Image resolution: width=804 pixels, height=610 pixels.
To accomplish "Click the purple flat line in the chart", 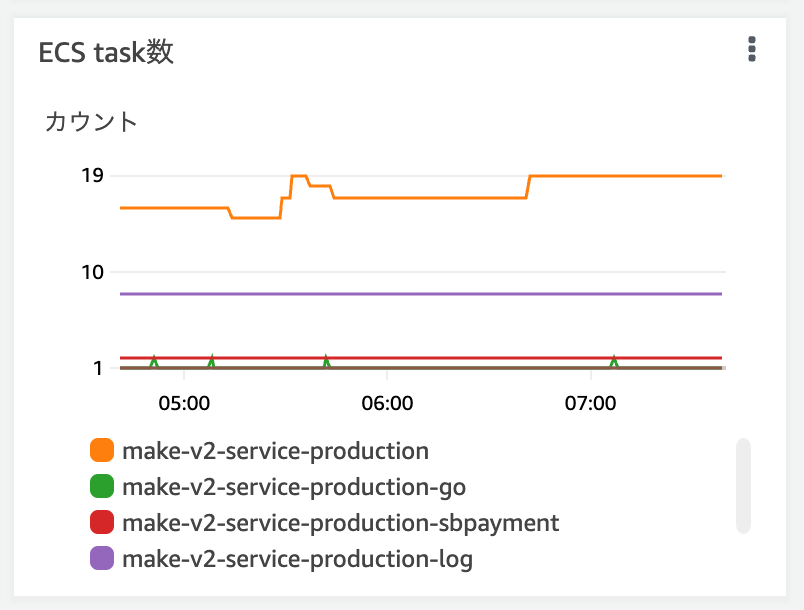I will [420, 294].
